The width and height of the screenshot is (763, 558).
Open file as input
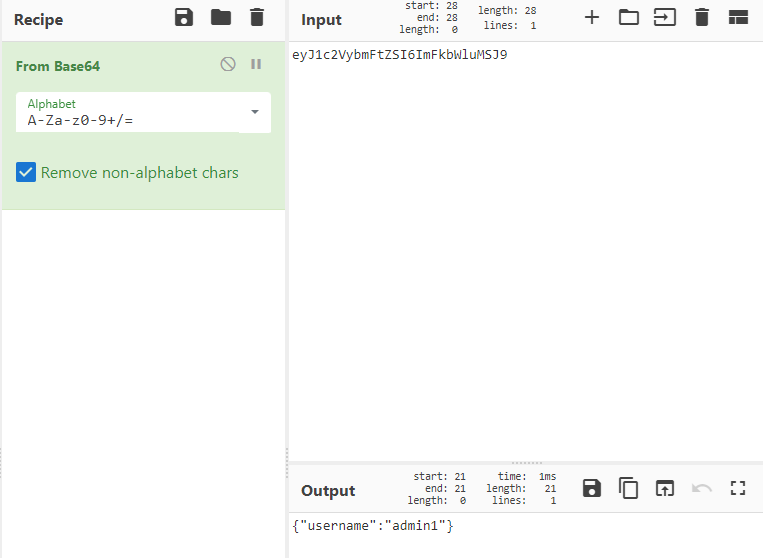tap(665, 18)
